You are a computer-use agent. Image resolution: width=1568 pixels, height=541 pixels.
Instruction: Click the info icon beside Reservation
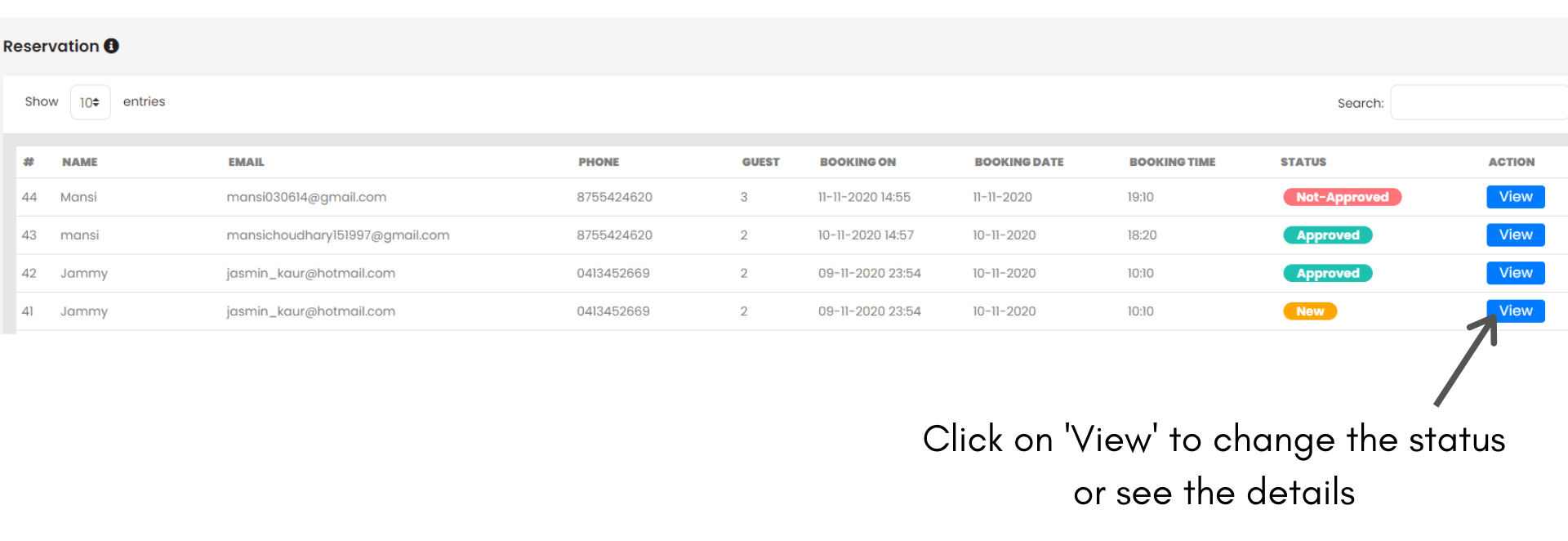click(111, 46)
